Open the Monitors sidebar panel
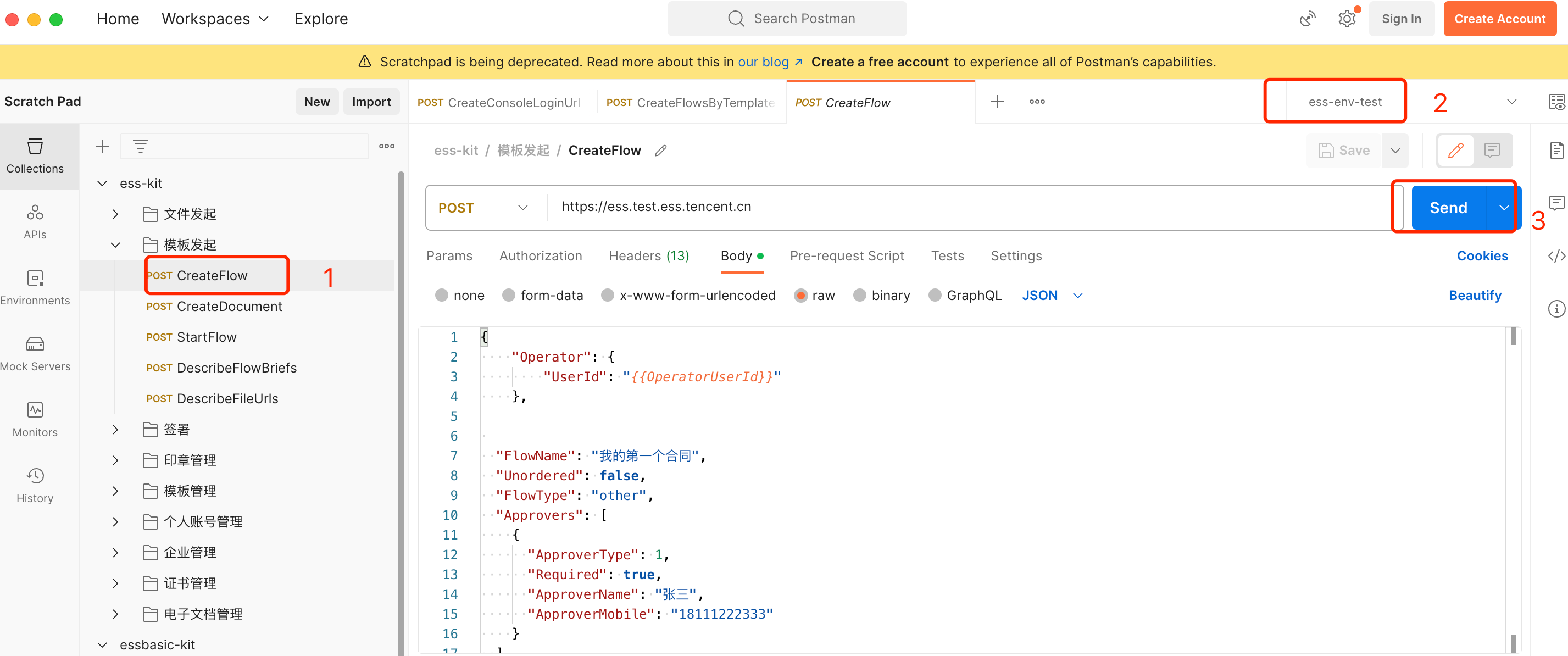1568x656 pixels. [35, 420]
